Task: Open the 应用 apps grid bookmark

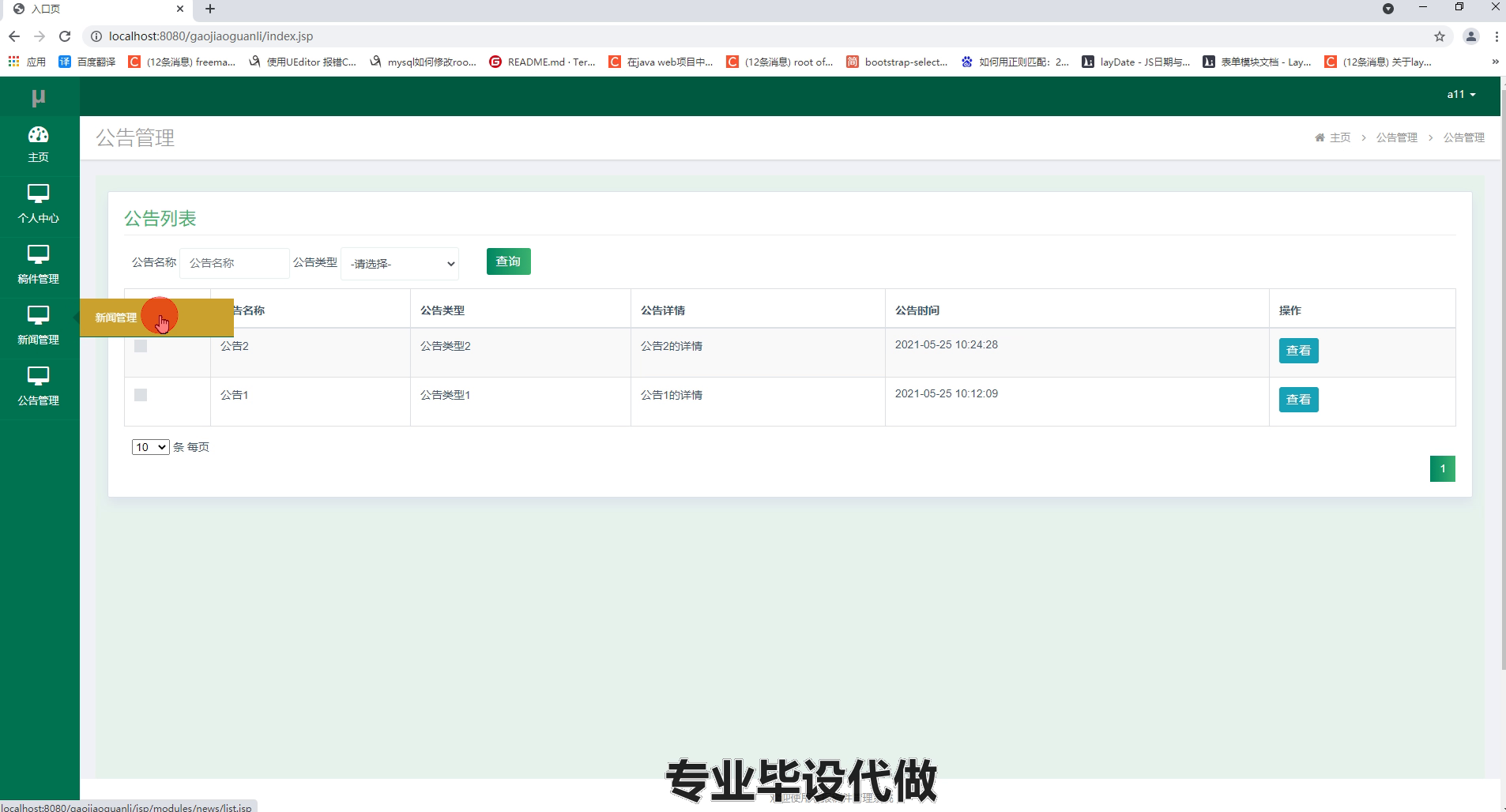Action: (27, 62)
